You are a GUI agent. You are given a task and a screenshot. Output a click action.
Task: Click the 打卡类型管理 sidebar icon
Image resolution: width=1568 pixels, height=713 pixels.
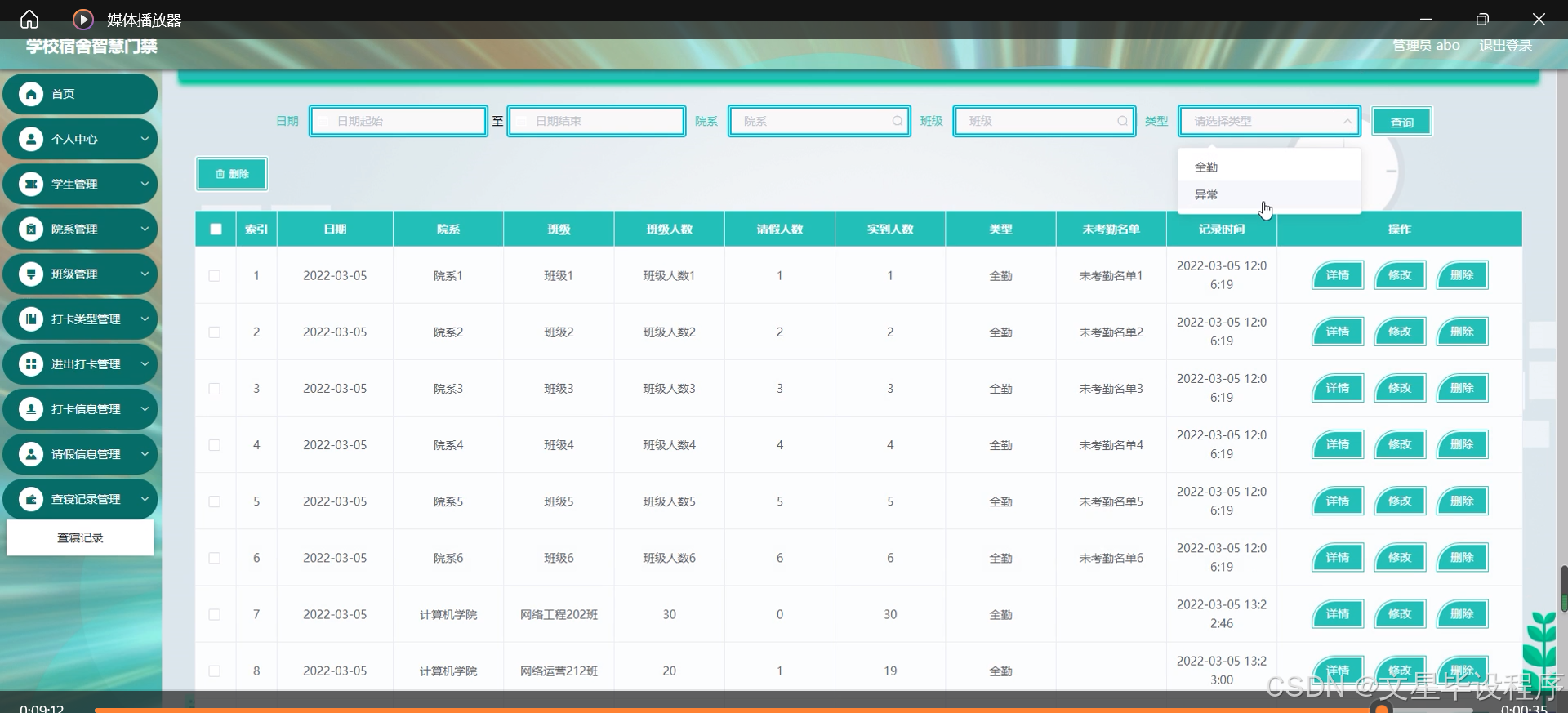point(31,319)
